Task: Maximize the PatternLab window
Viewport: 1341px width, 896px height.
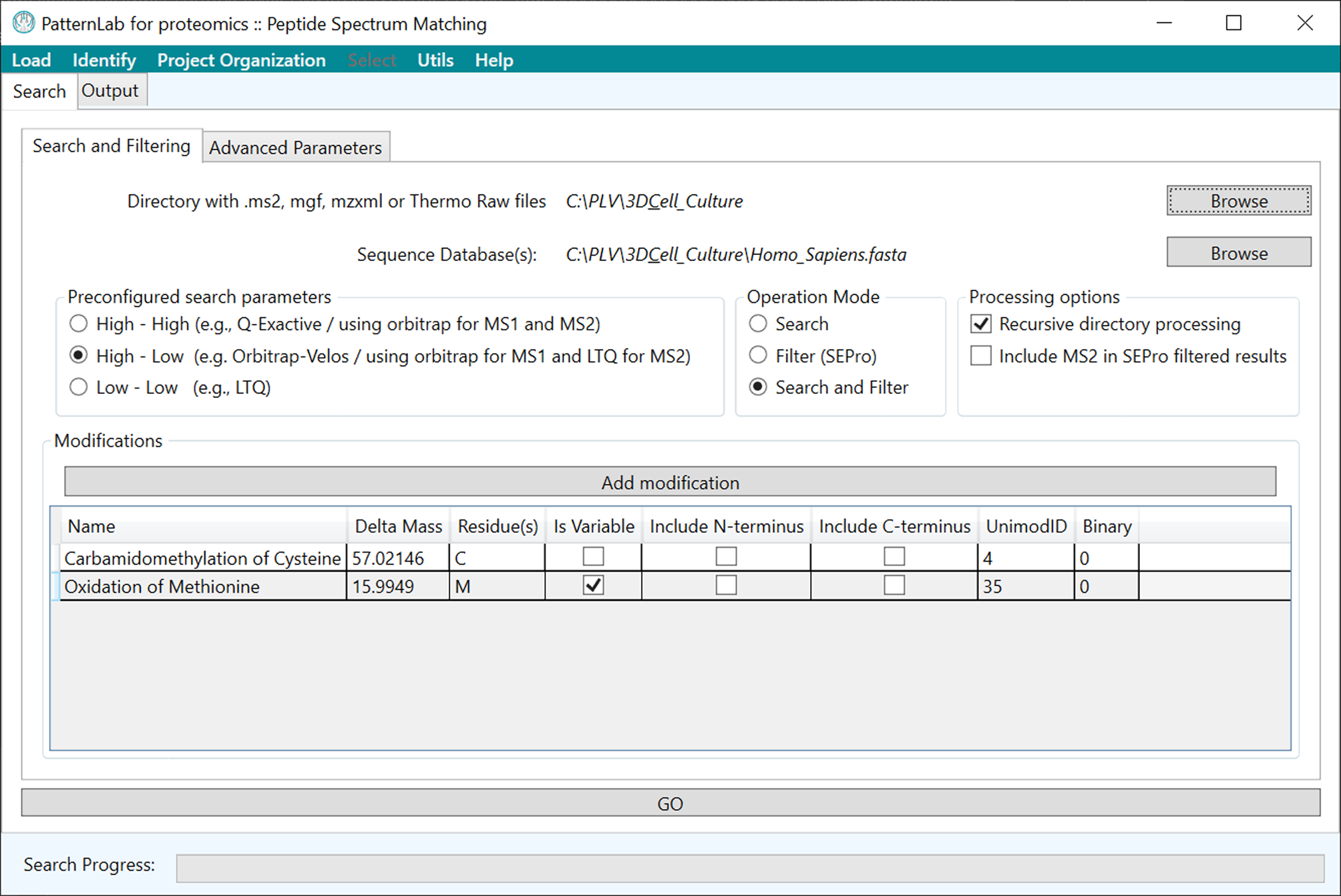Action: pyautogui.click(x=1233, y=23)
